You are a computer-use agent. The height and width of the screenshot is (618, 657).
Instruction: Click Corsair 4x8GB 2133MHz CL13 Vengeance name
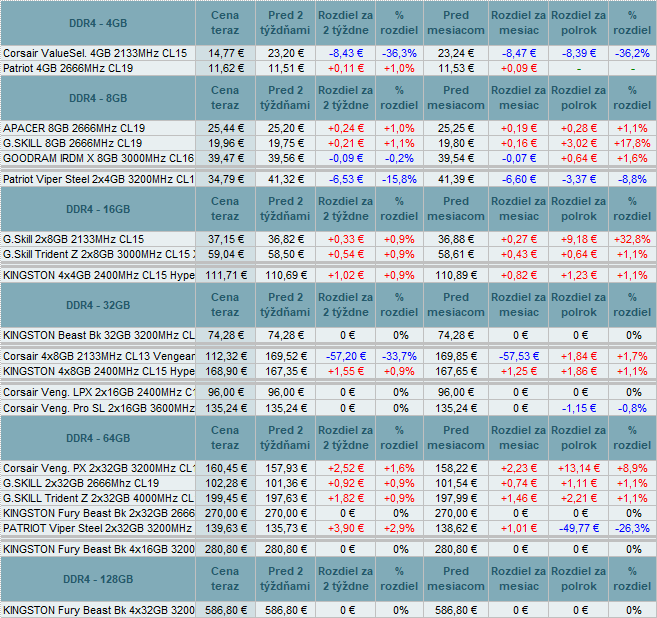click(x=98, y=356)
